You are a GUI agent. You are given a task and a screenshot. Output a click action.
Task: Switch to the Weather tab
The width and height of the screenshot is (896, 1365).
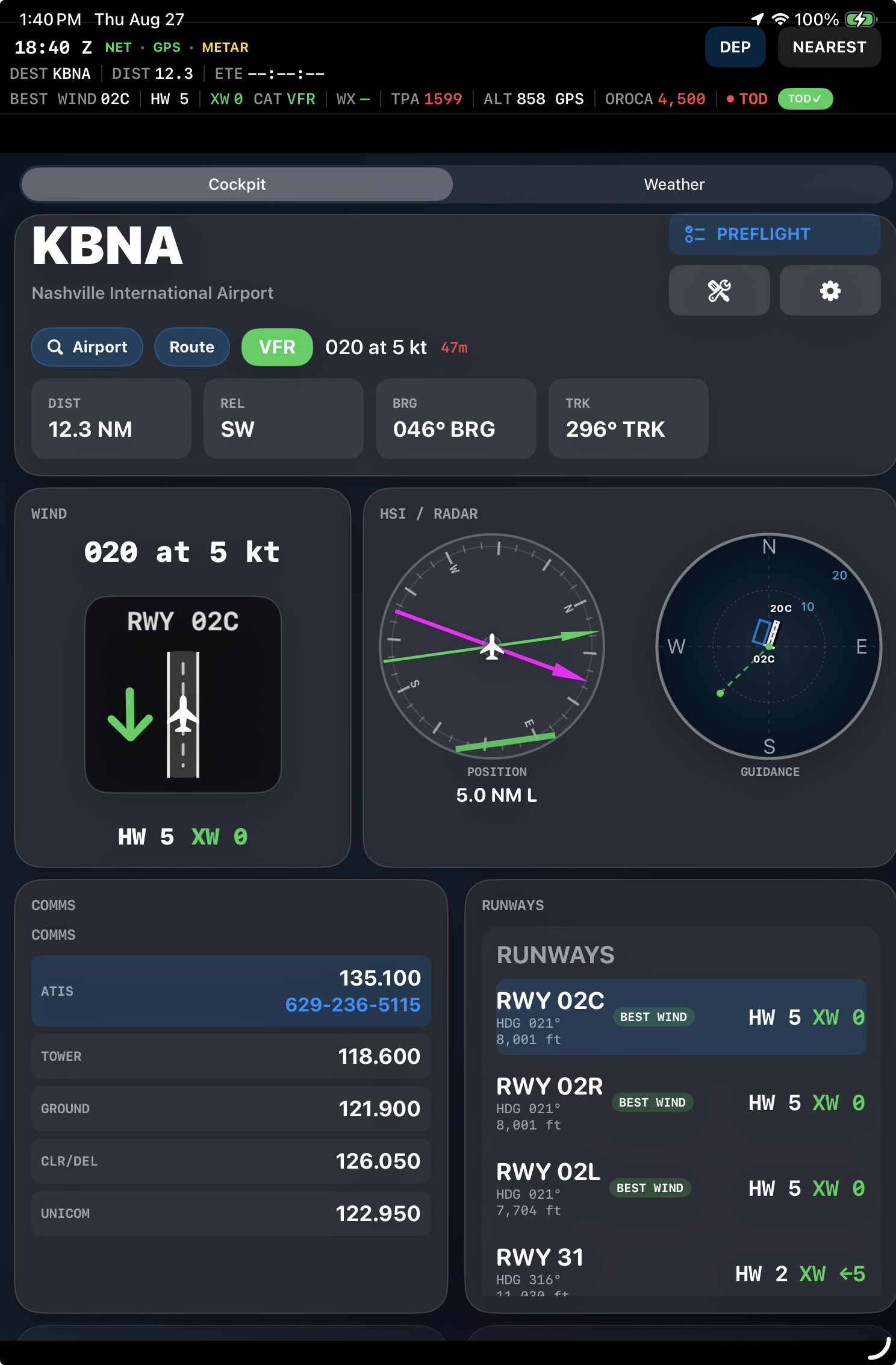click(x=674, y=184)
